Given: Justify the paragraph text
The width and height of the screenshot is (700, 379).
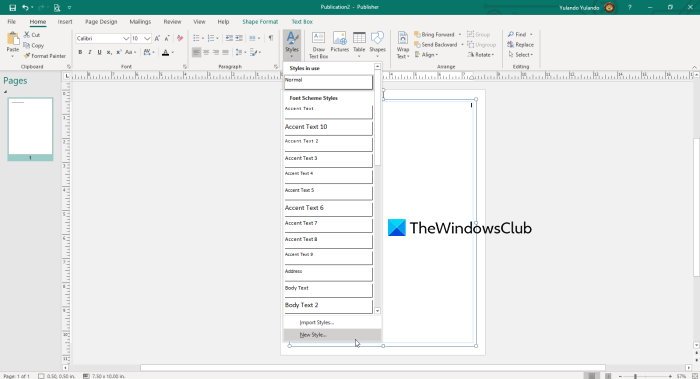Looking at the screenshot, I should coord(225,53).
